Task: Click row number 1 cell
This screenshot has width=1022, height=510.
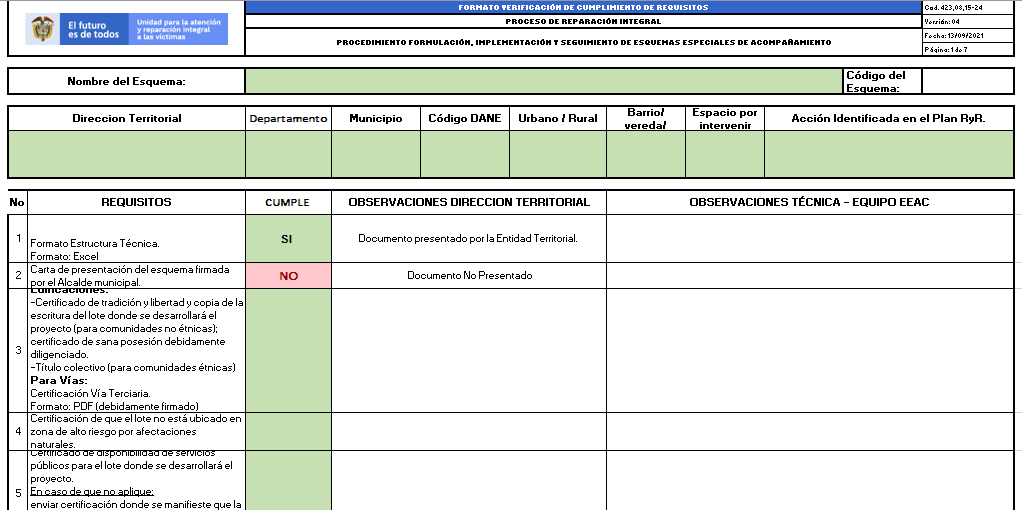Action: pos(17,238)
